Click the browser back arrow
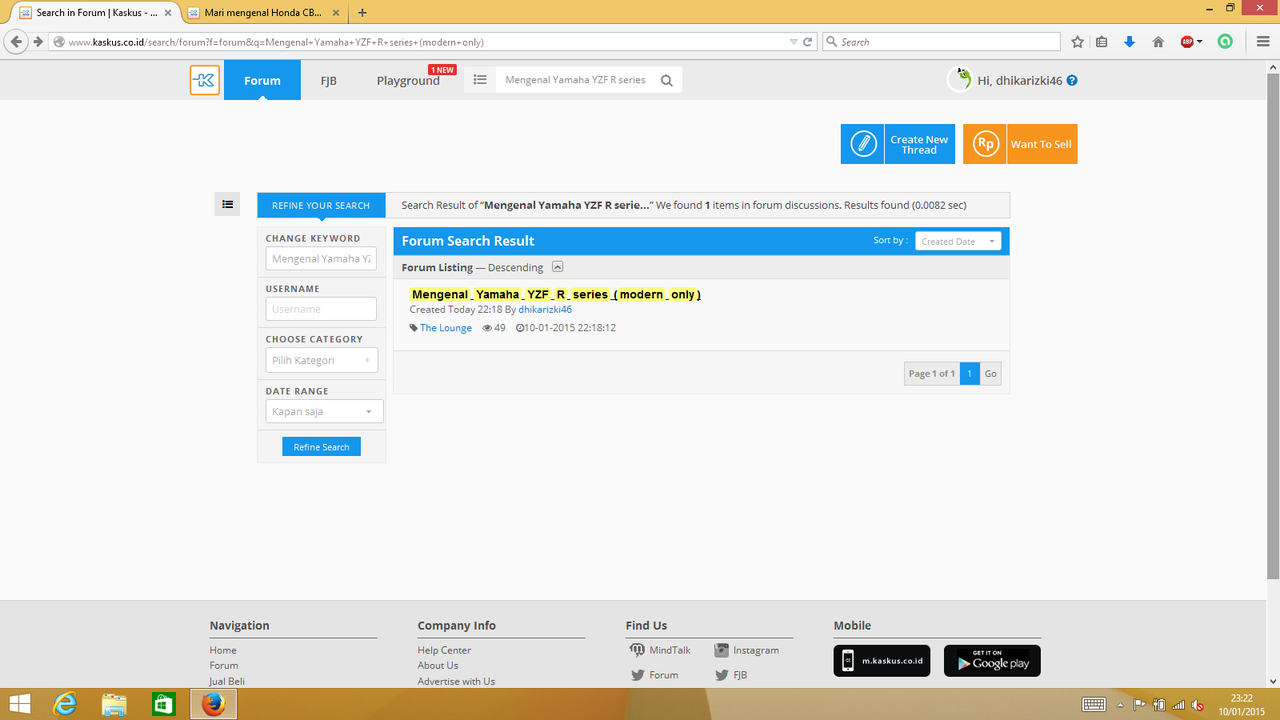Image resolution: width=1280 pixels, height=720 pixels. coord(16,42)
